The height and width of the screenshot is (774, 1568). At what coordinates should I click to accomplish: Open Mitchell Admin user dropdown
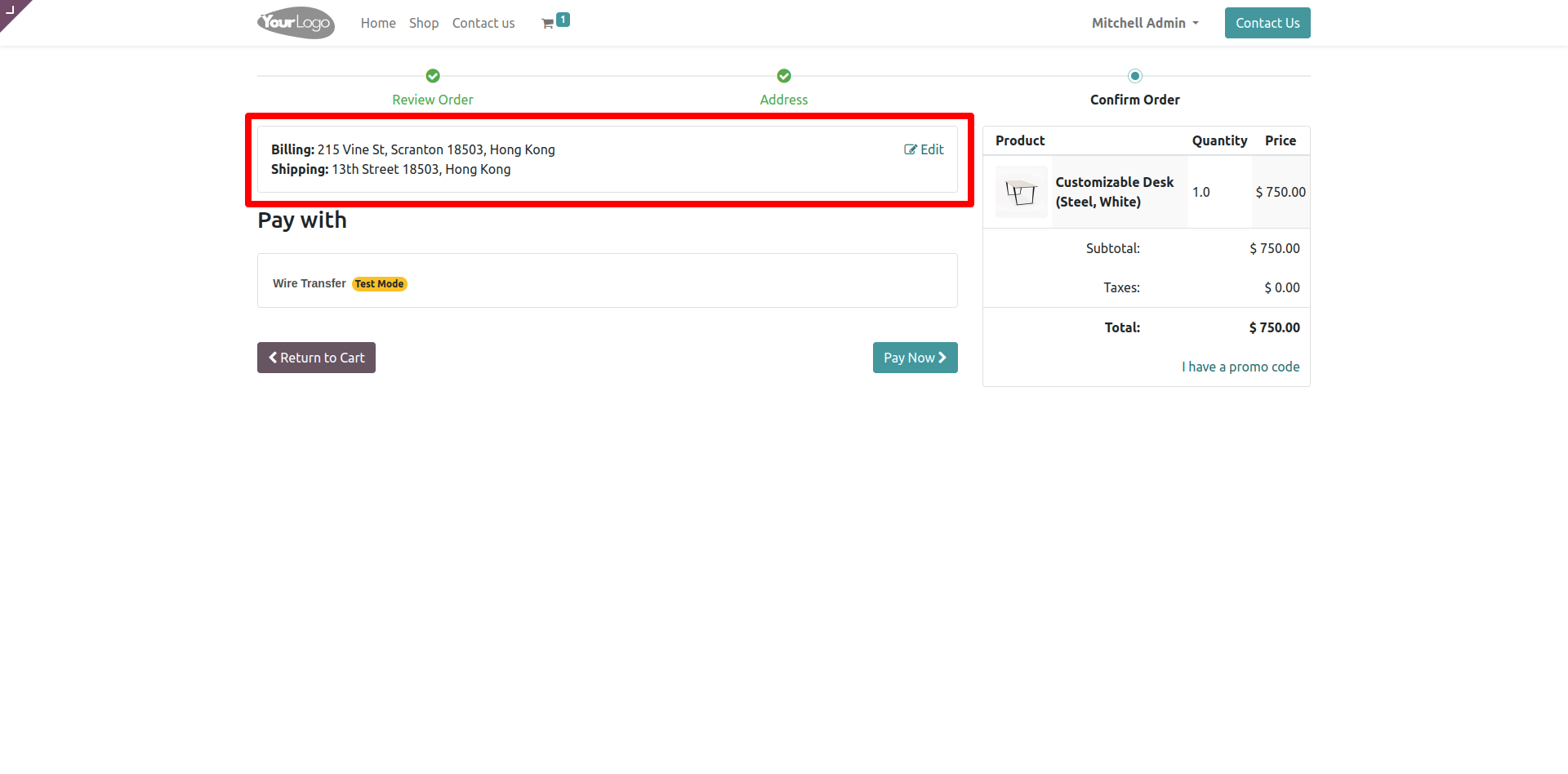click(1145, 23)
